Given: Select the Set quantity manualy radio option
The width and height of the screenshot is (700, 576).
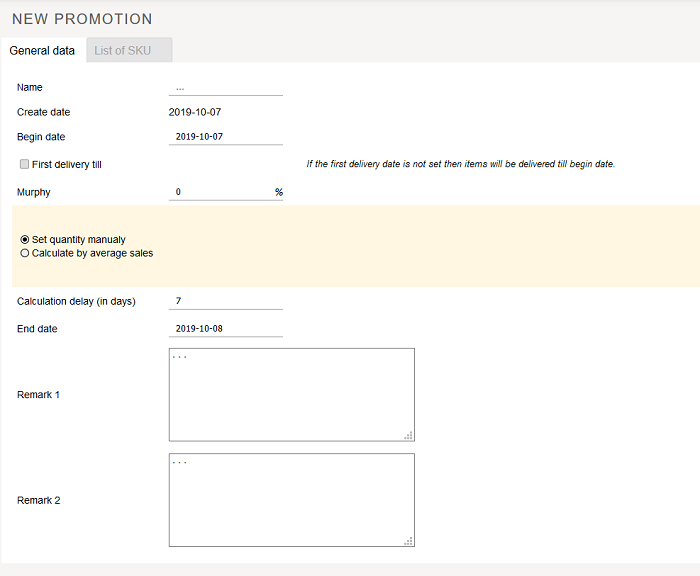Looking at the screenshot, I should pos(25,240).
